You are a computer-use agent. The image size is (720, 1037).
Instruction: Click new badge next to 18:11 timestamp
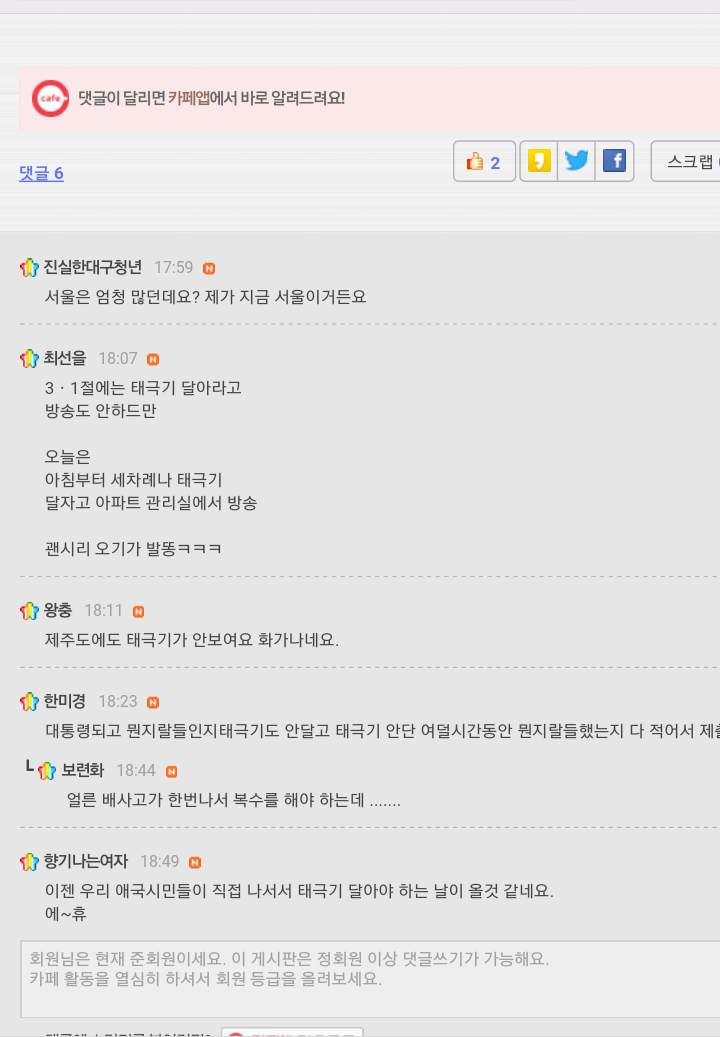click(x=138, y=612)
